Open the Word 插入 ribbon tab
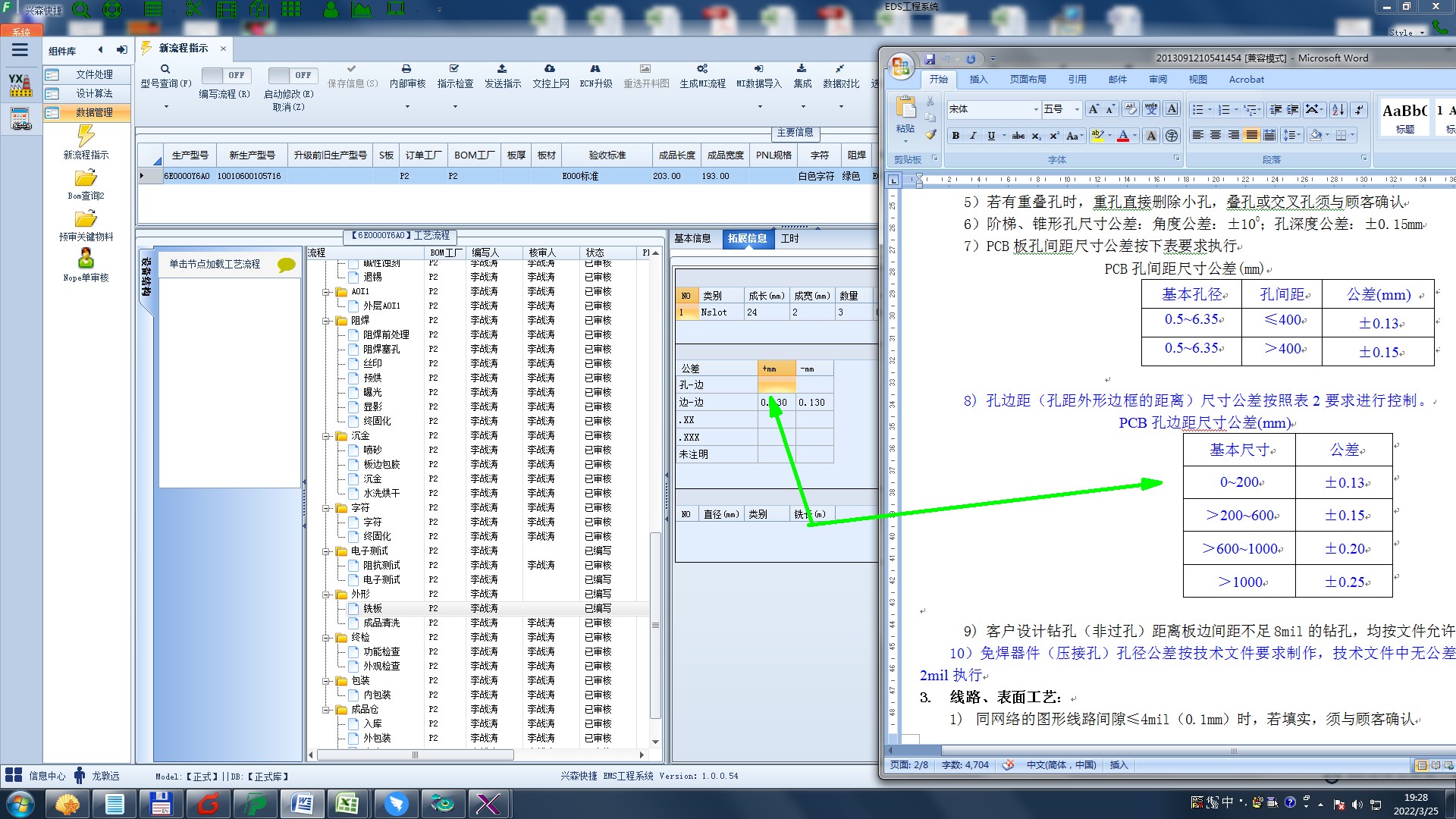1456x819 pixels. click(x=978, y=79)
